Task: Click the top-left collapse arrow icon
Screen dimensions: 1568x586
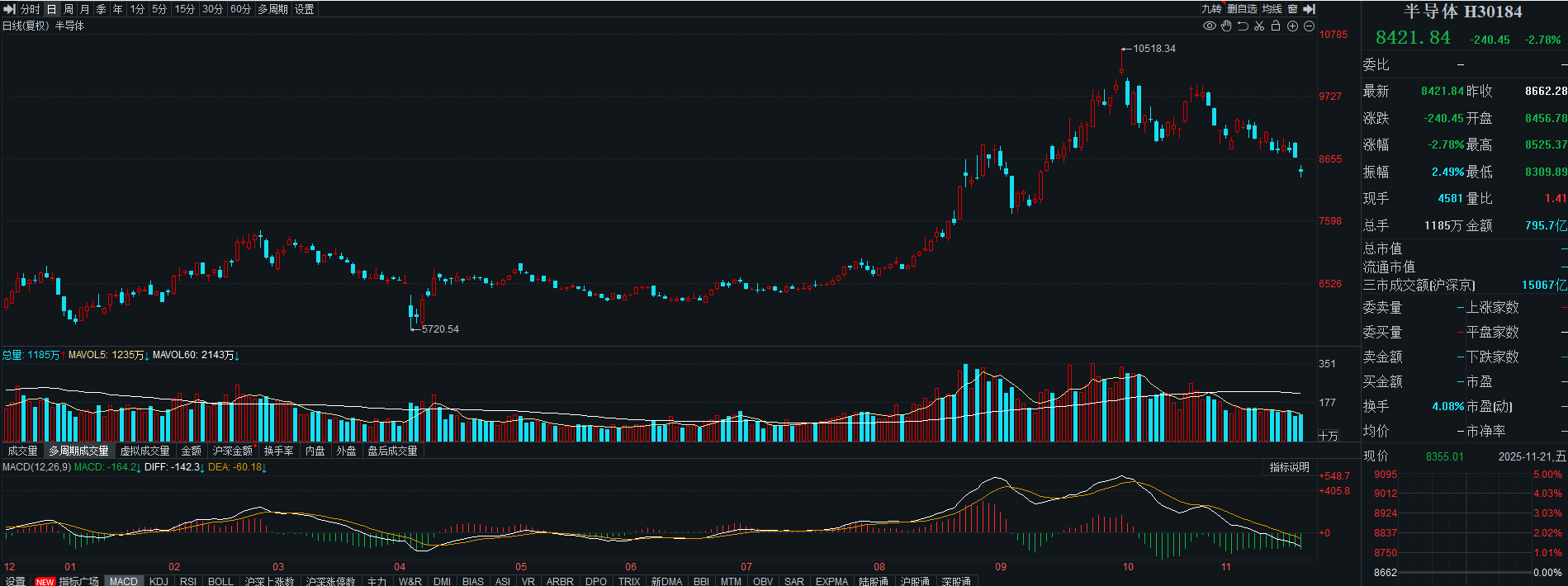Action: click(10, 9)
